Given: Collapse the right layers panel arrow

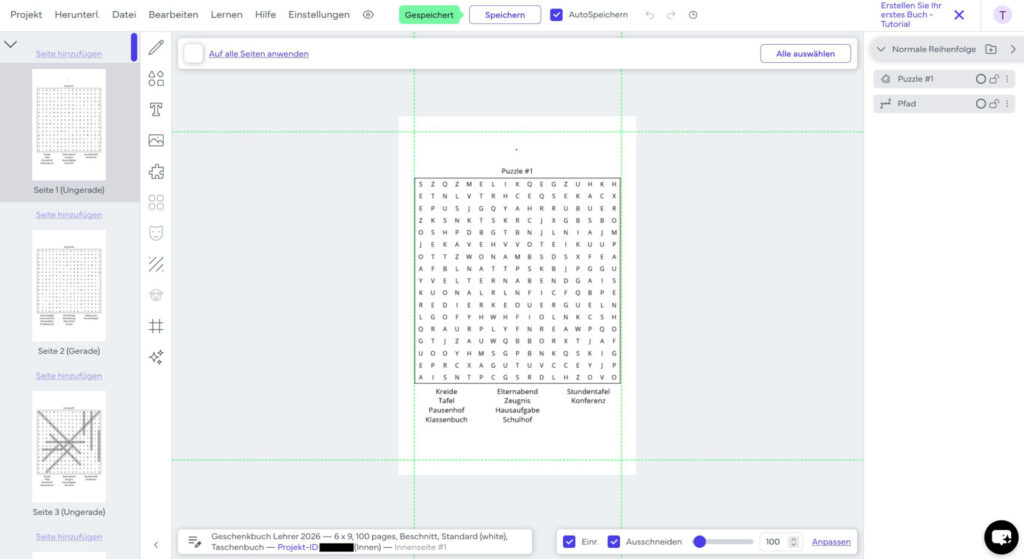Looking at the screenshot, I should tap(1013, 49).
